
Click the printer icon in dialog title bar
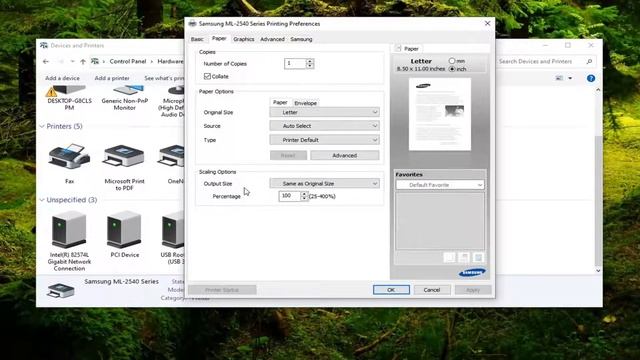pos(192,24)
